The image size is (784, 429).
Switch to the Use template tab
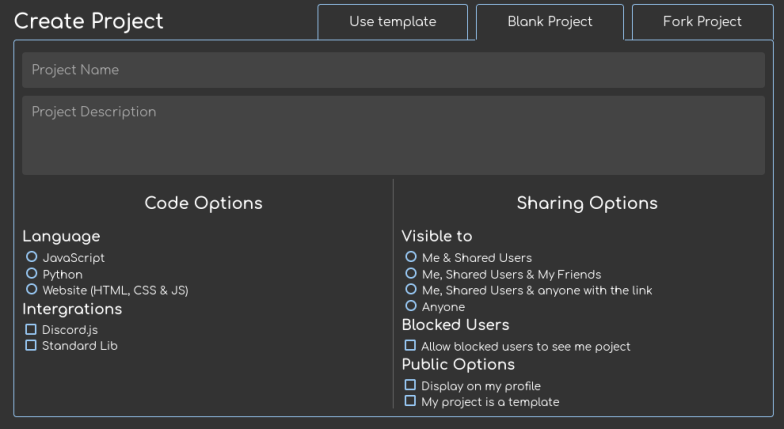[x=392, y=22]
